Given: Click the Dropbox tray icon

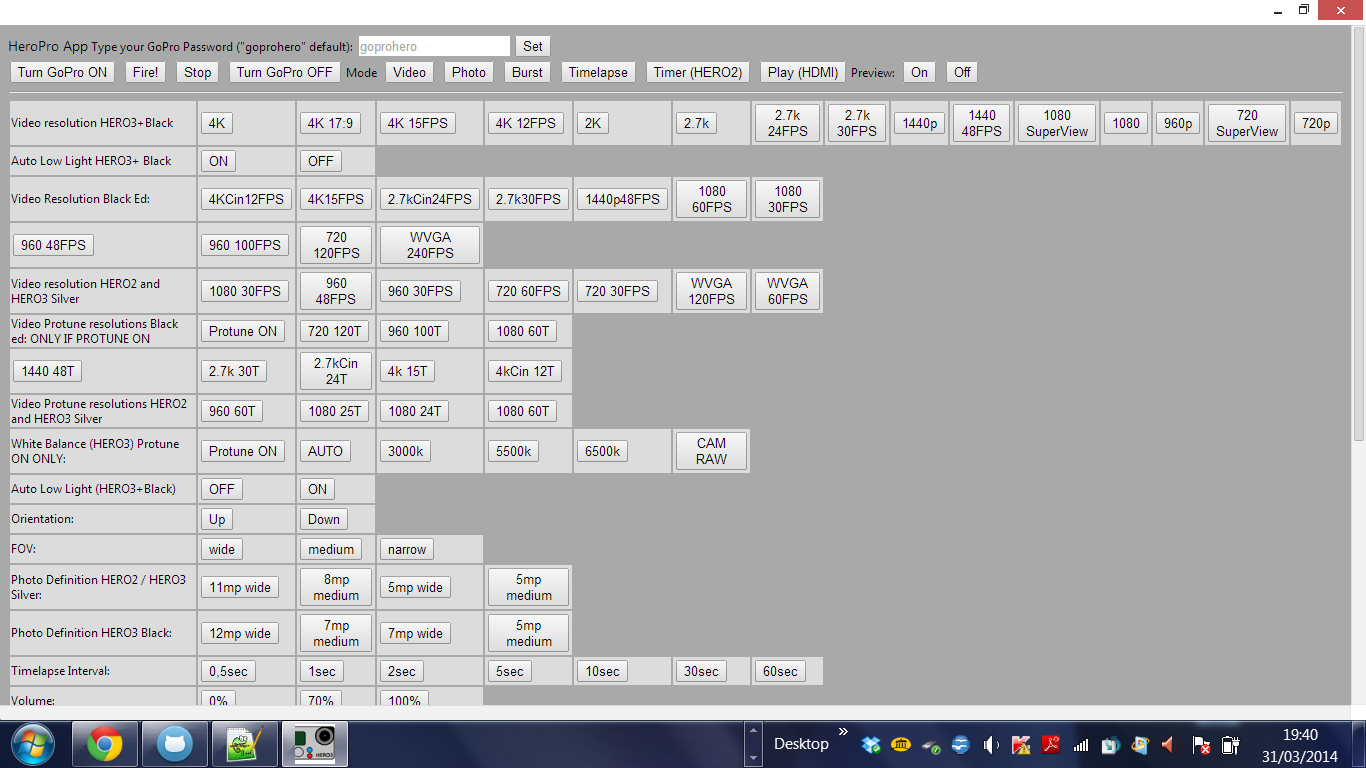Looking at the screenshot, I should [871, 745].
